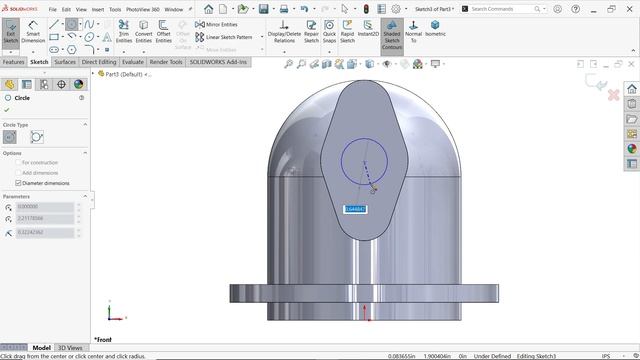Toggle Rapid Sketch

347,31
